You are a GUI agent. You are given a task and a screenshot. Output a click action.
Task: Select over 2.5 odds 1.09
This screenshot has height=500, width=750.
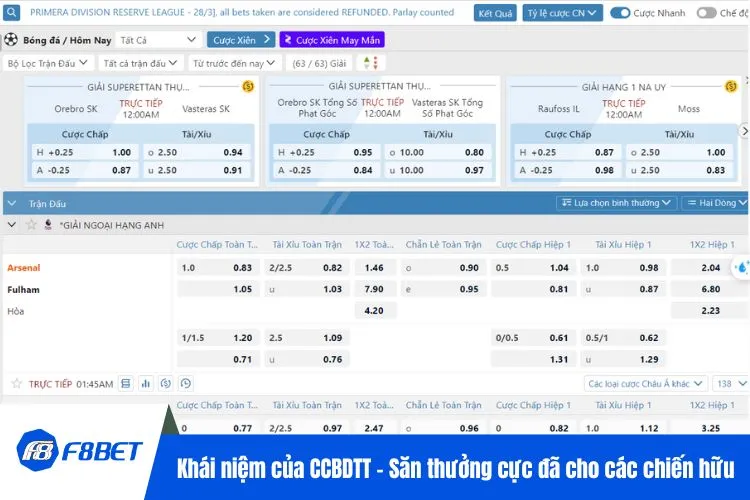(x=306, y=337)
